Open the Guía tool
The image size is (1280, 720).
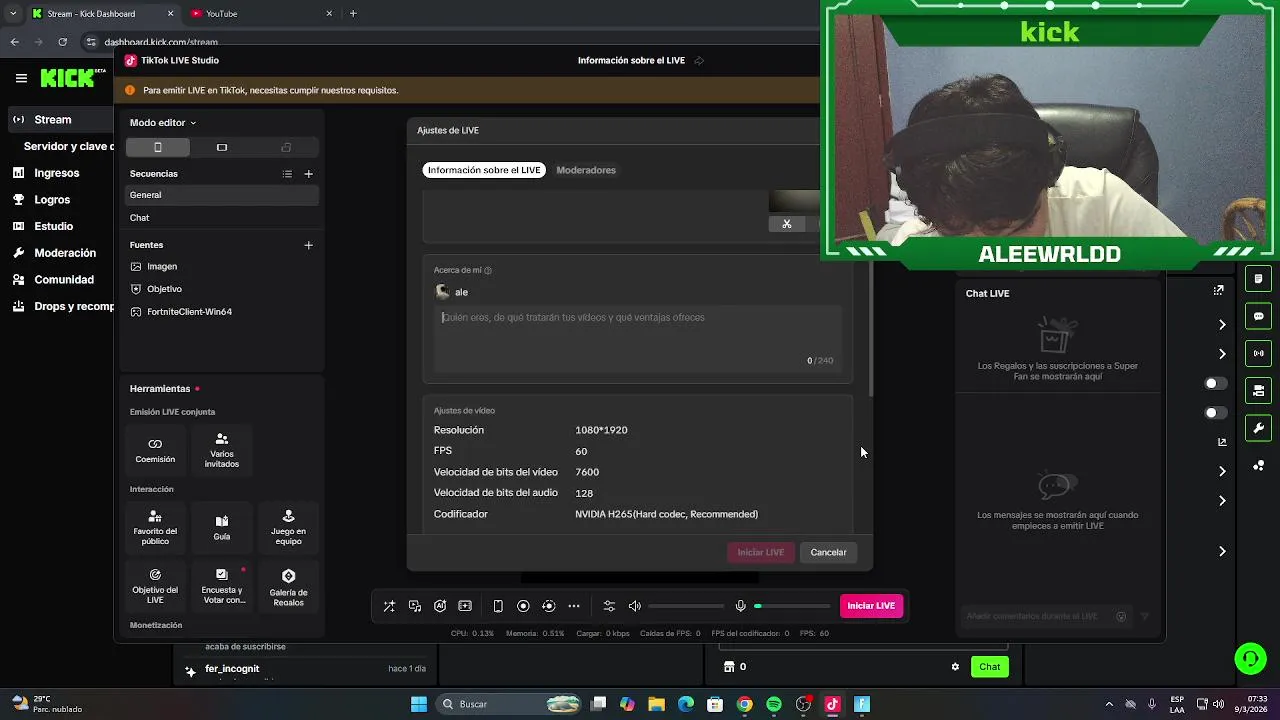coord(222,527)
